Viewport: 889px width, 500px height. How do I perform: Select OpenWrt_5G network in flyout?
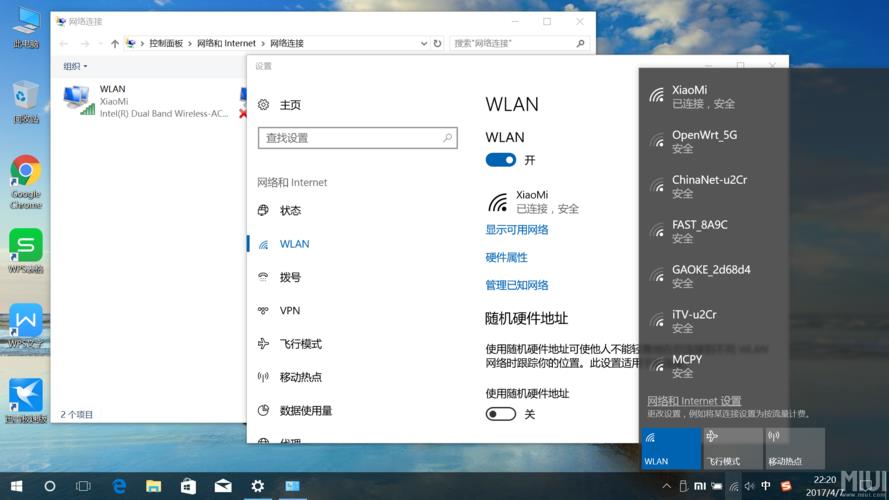click(714, 141)
